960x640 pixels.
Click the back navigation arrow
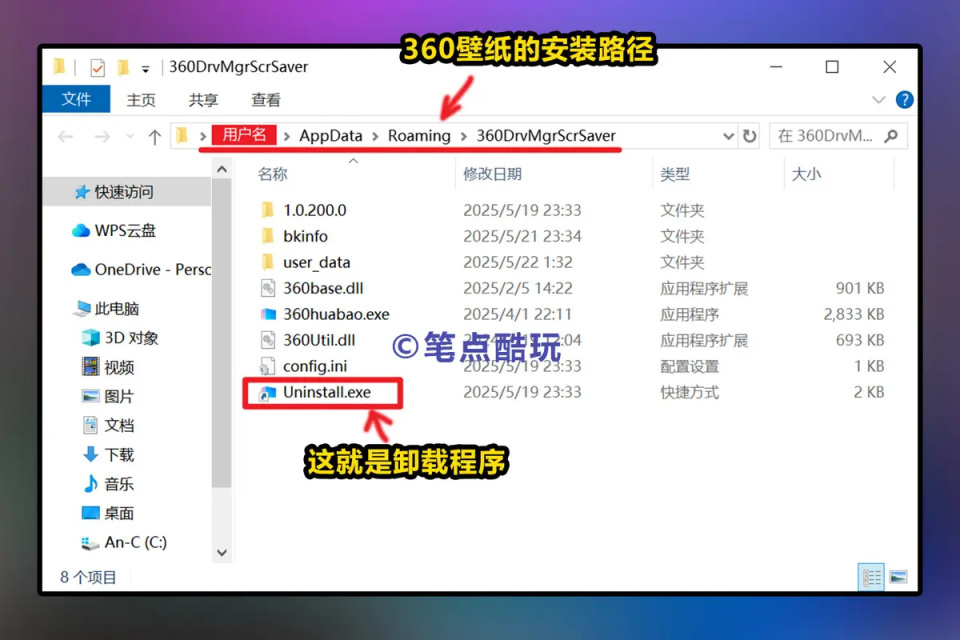(66, 136)
